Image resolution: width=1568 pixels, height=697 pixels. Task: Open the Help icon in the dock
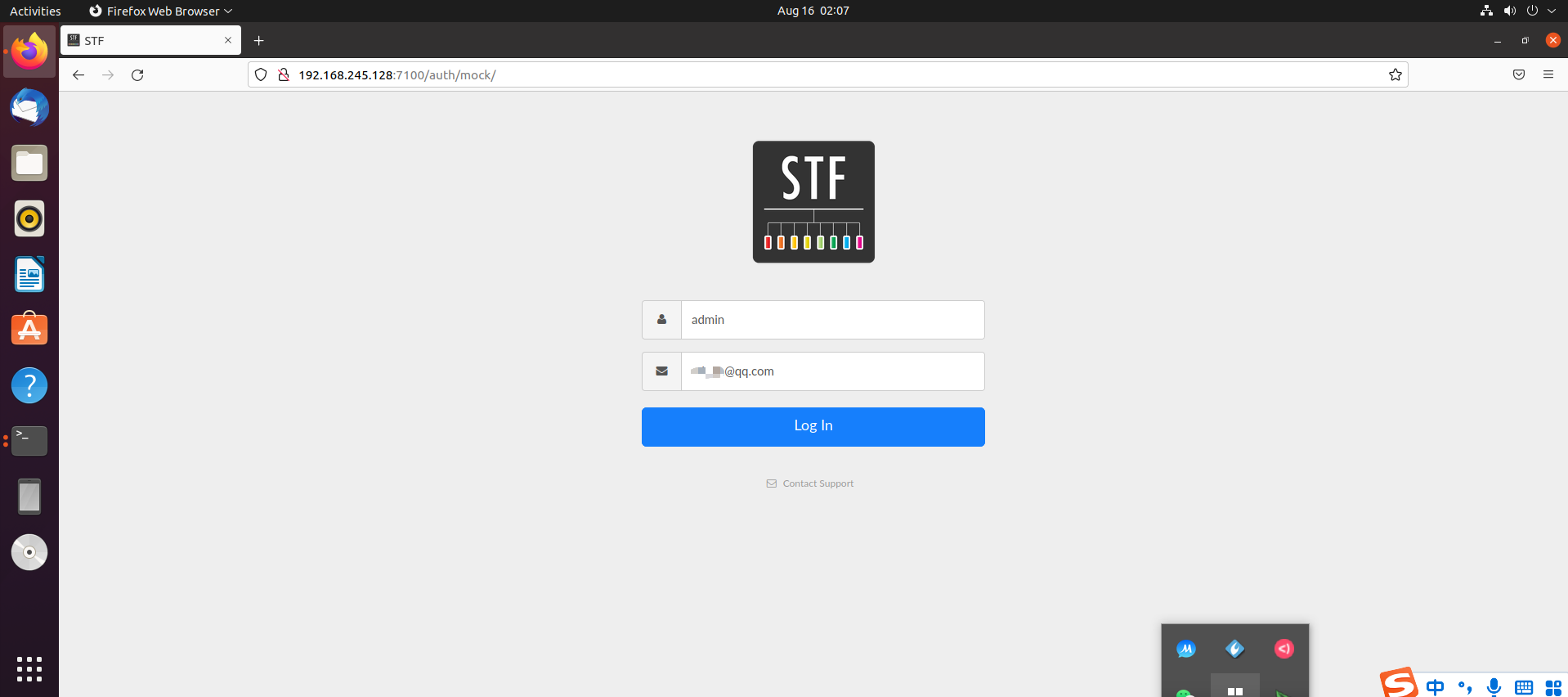point(29,385)
